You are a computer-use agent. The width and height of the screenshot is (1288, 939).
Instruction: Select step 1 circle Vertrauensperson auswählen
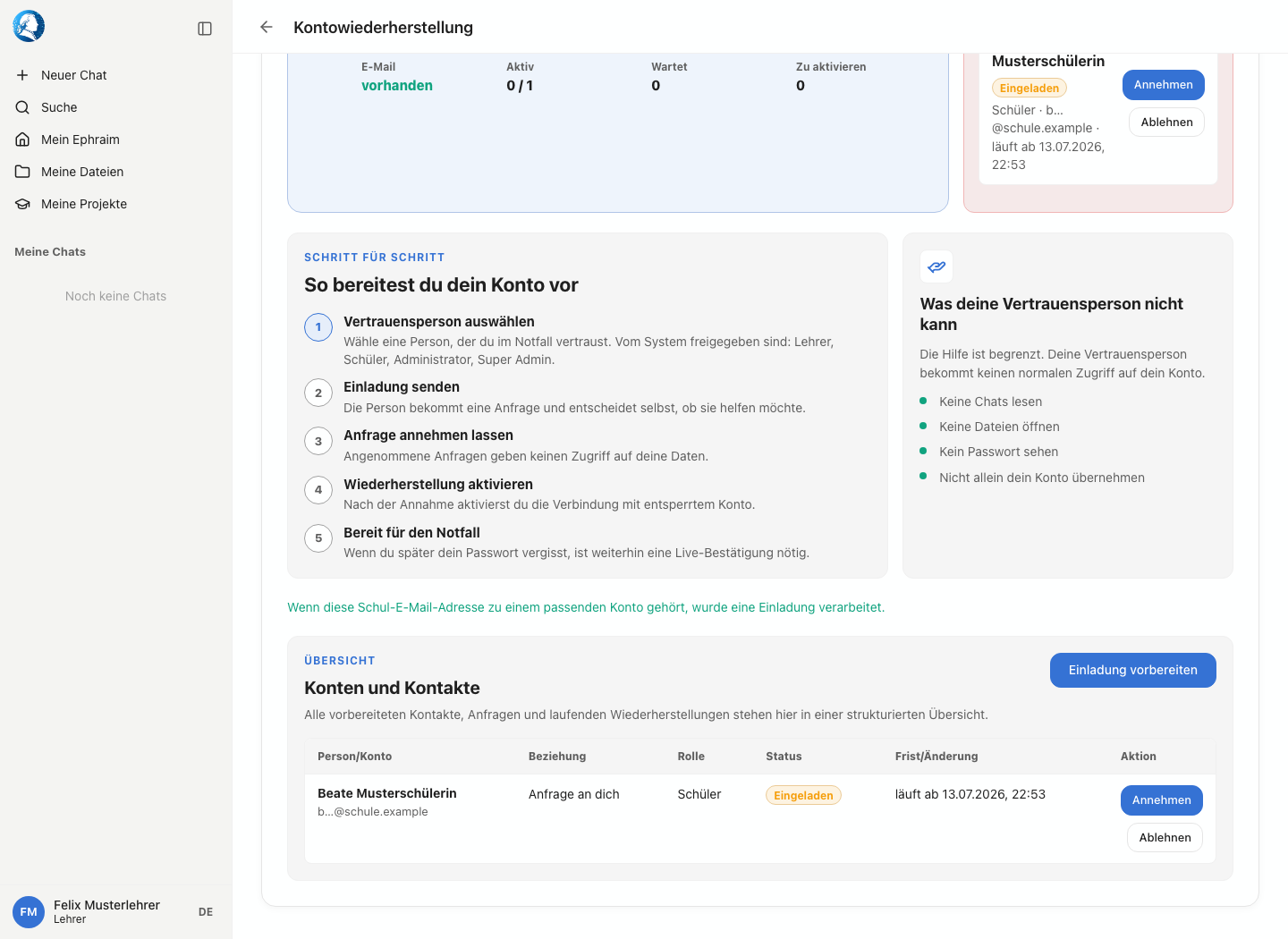(318, 327)
